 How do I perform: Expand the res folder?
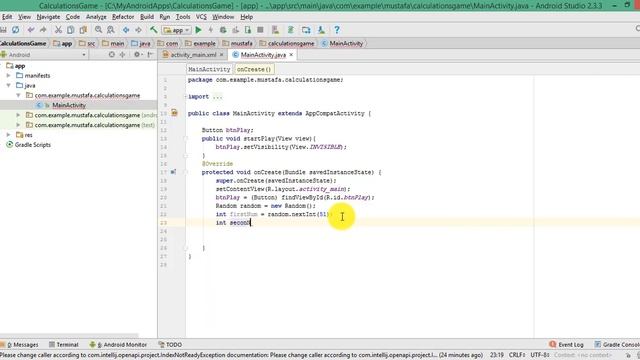tap(8, 135)
